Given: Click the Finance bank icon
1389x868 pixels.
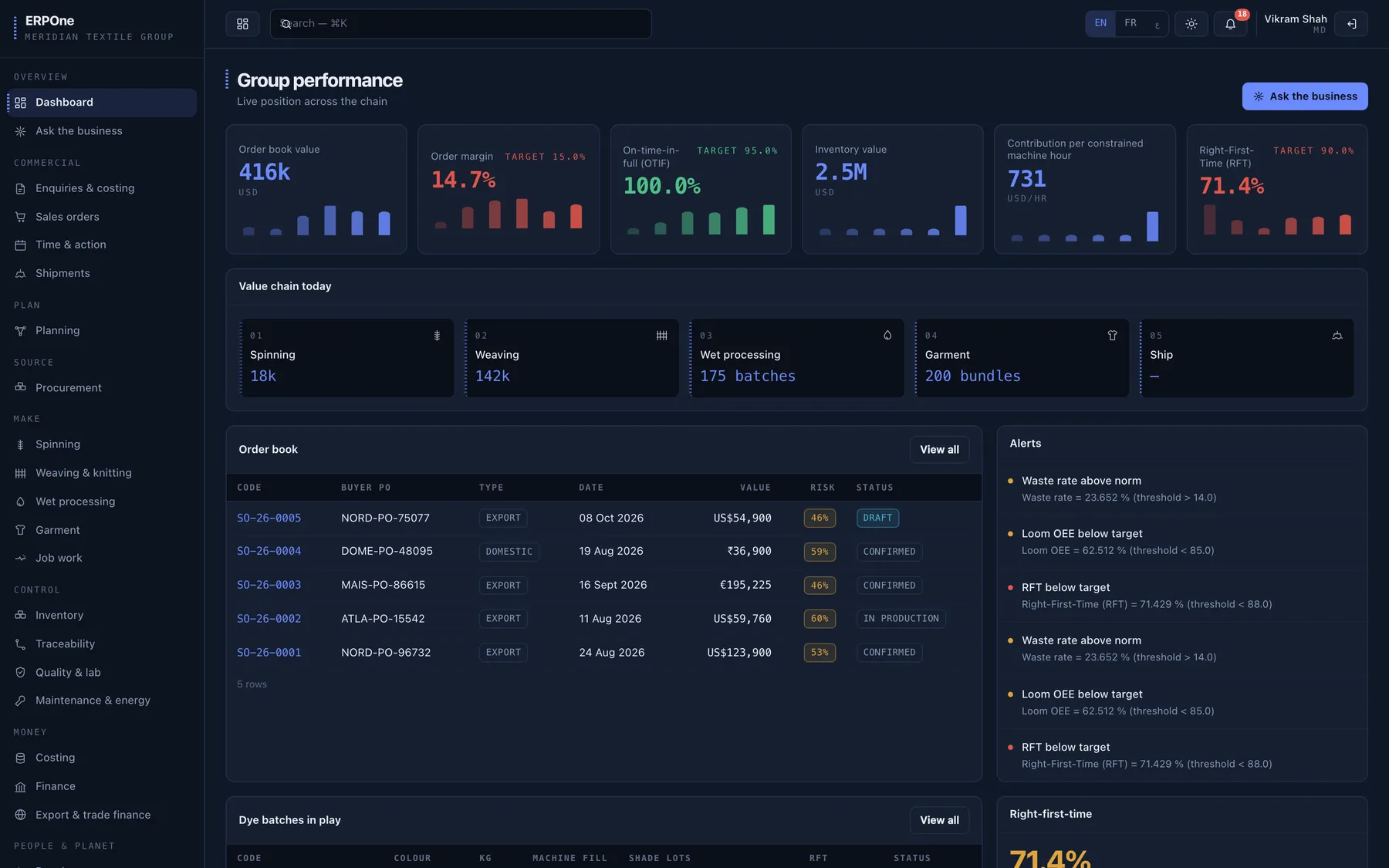Looking at the screenshot, I should tap(21, 786).
